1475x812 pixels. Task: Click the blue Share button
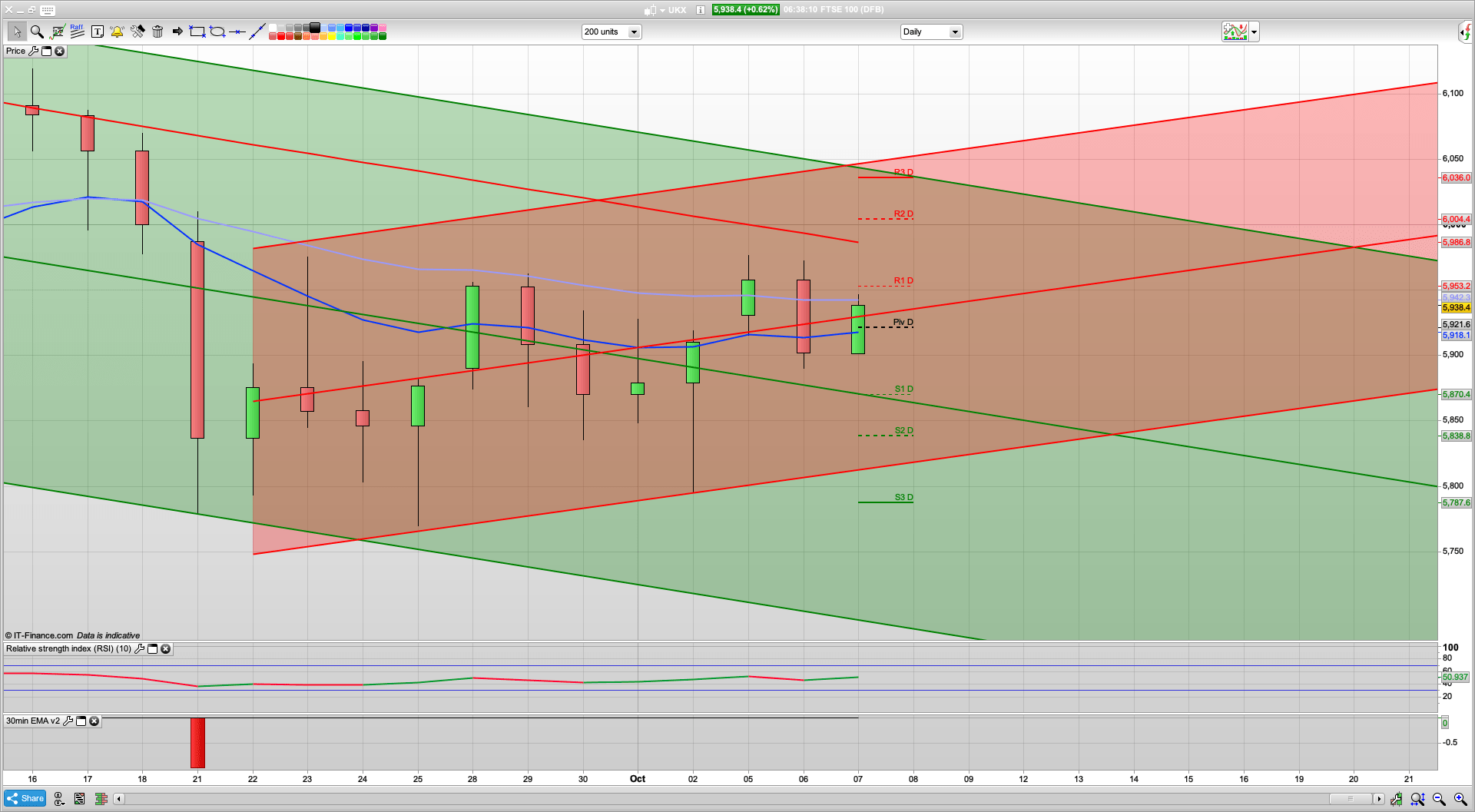tap(25, 798)
